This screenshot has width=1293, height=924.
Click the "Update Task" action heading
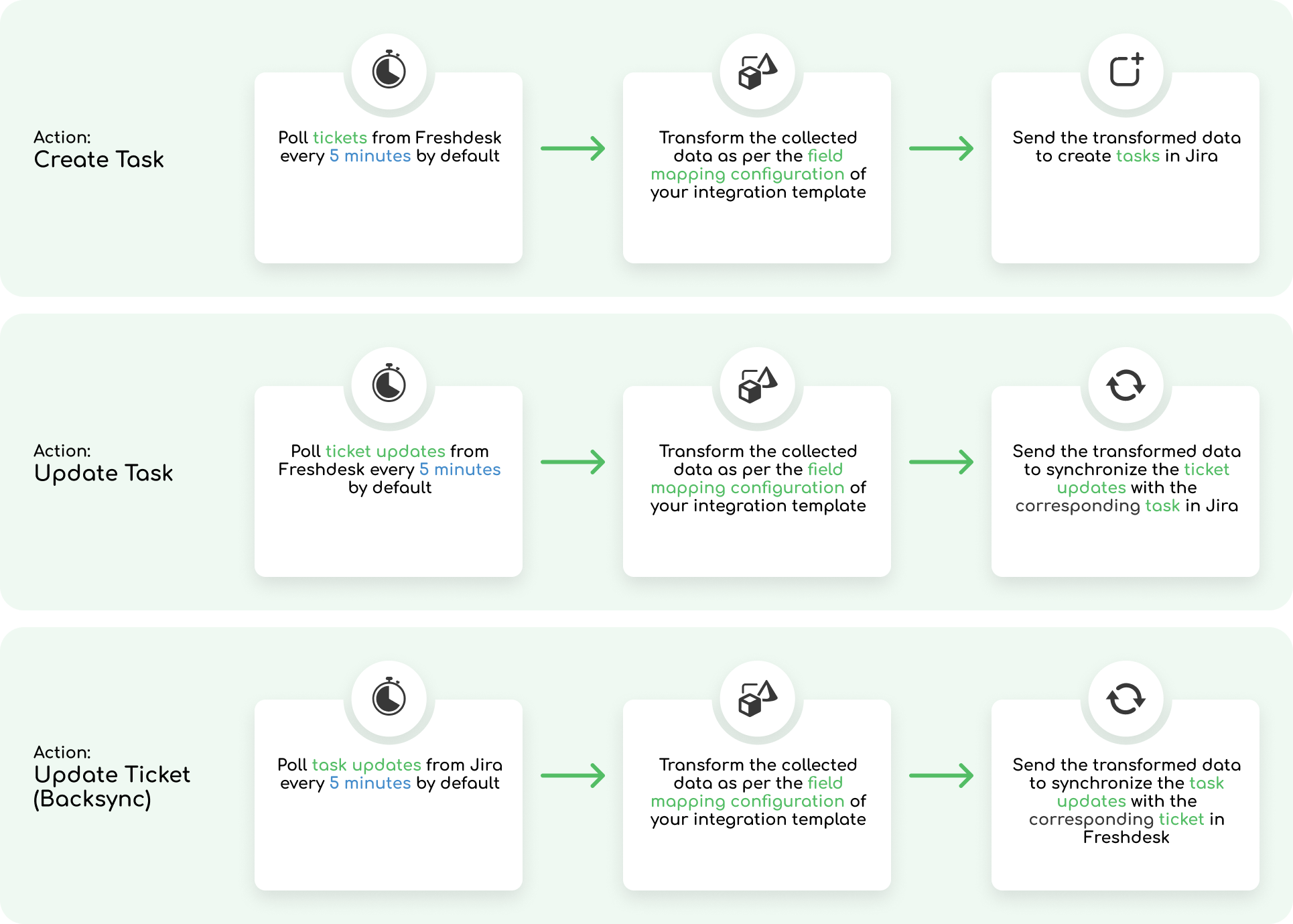click(x=103, y=473)
